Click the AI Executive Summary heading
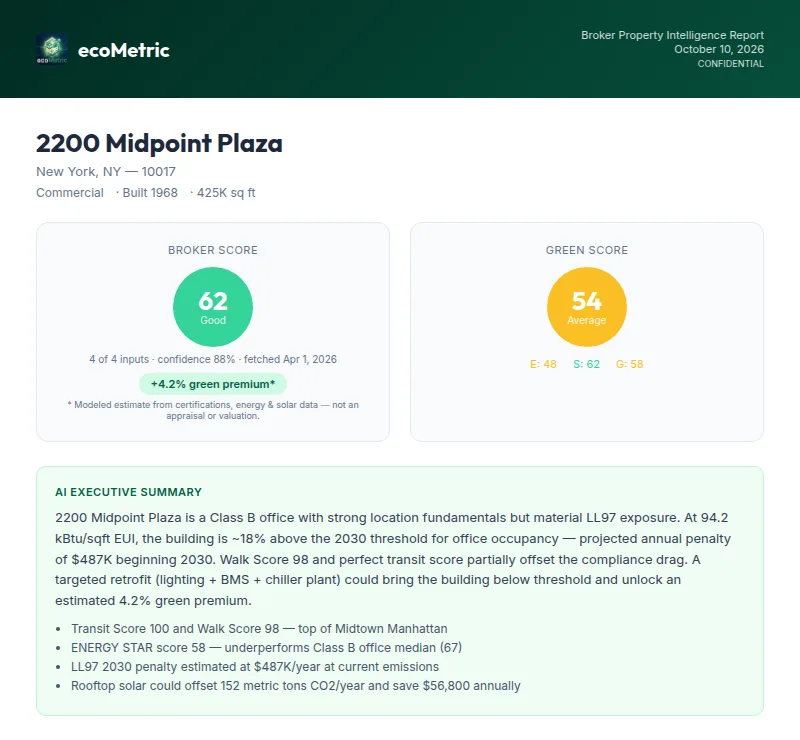Screen dimensions: 800x740 (x=129, y=492)
